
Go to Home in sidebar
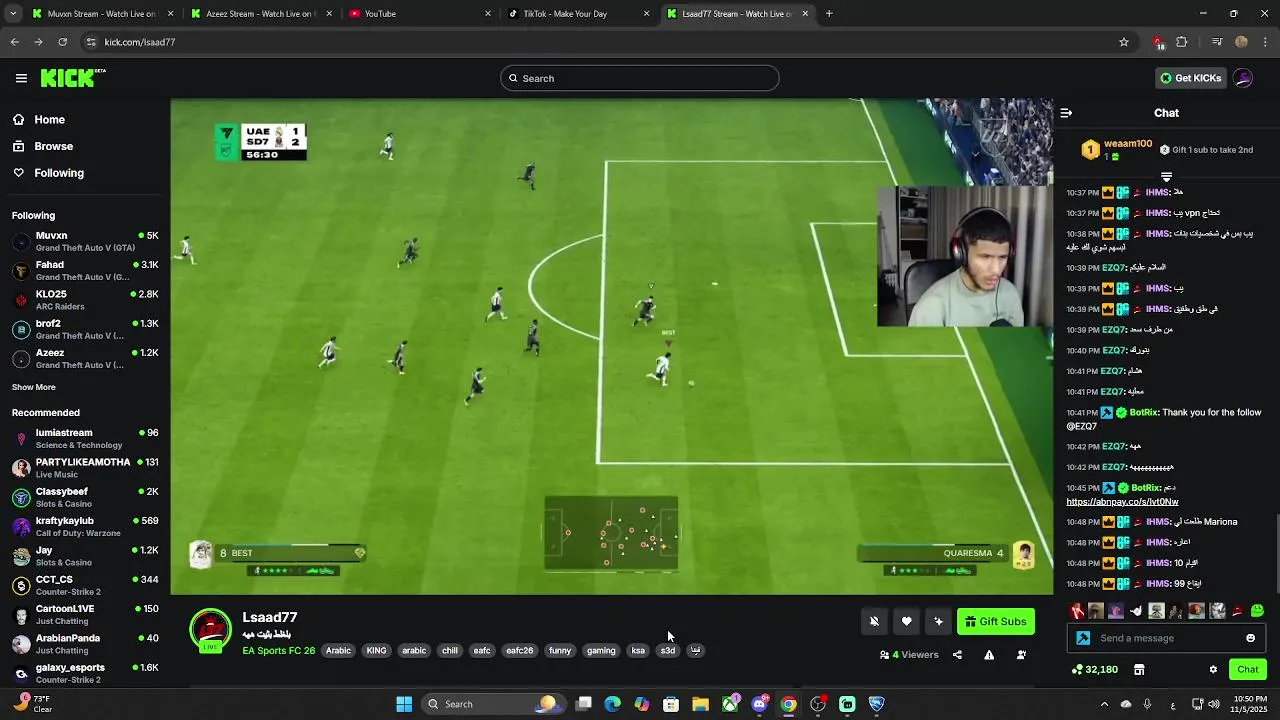(49, 119)
